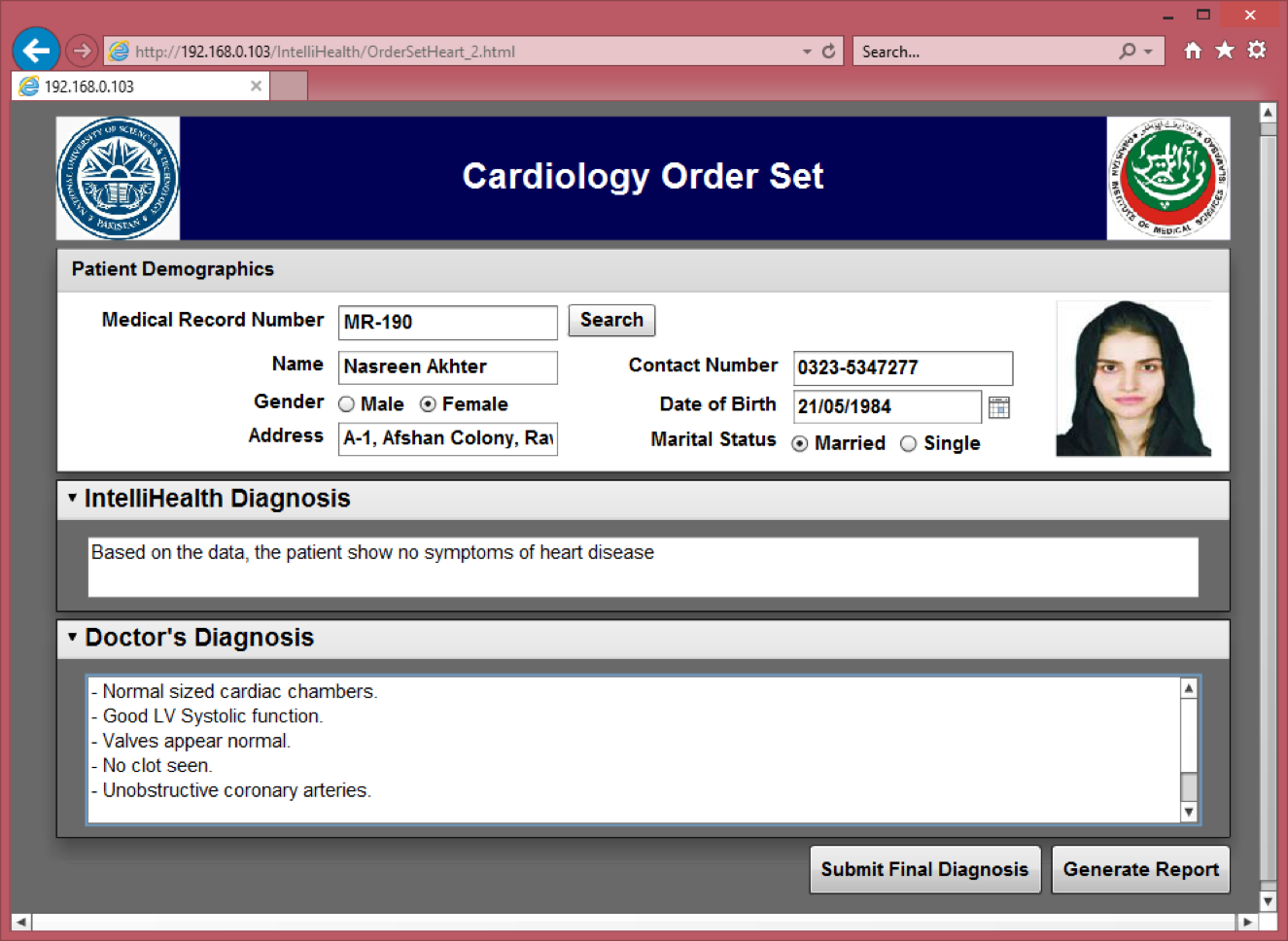Image resolution: width=1288 pixels, height=941 pixels.
Task: Click the Medical Record Number field
Action: (447, 322)
